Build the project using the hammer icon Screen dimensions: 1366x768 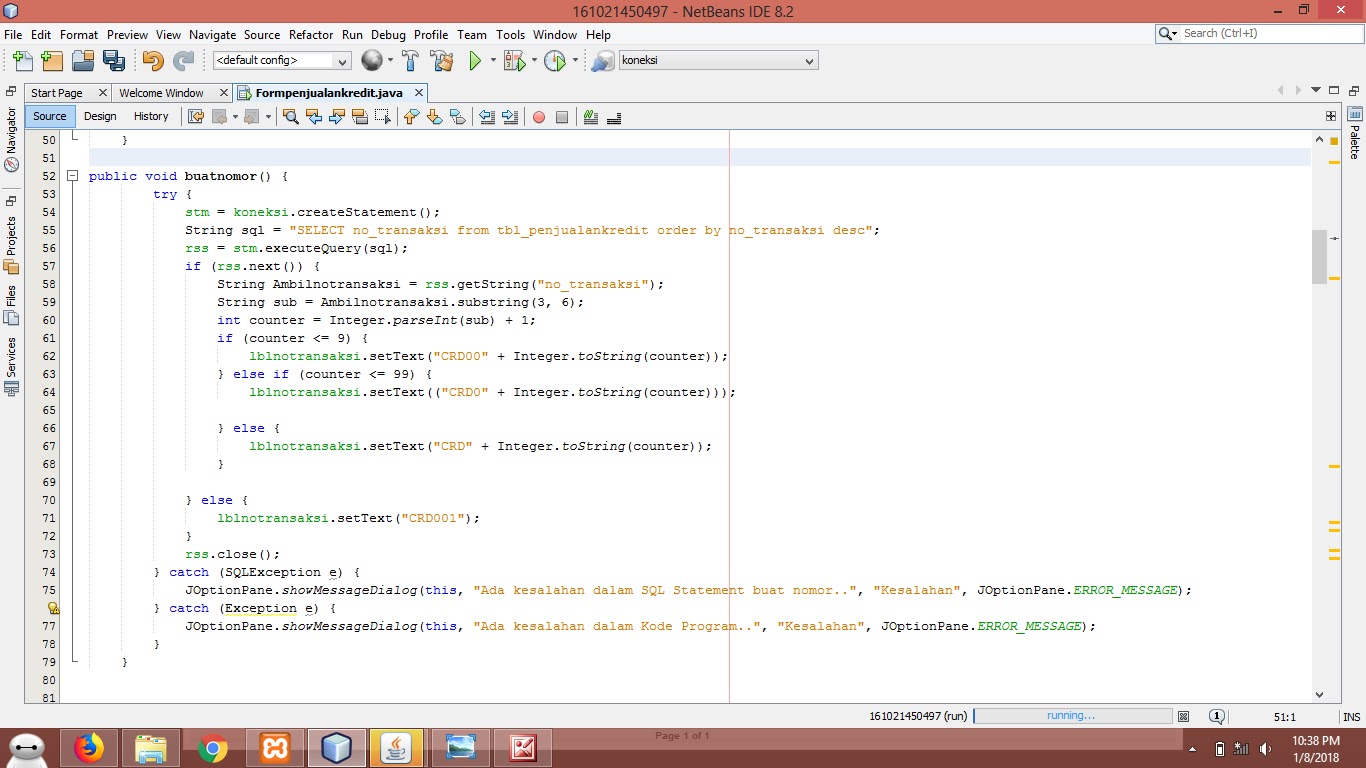point(411,60)
